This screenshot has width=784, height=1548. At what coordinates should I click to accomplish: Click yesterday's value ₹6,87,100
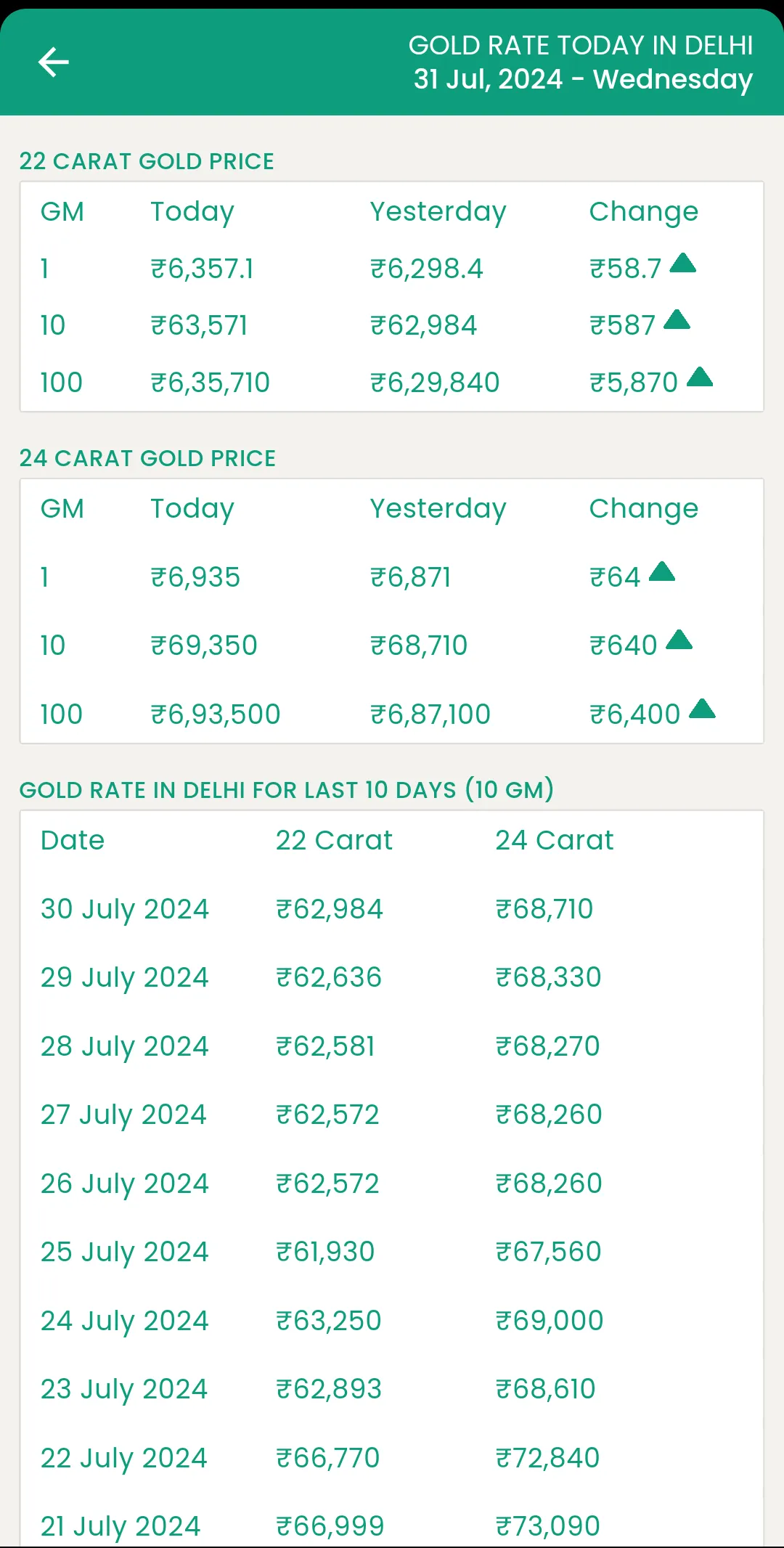(430, 714)
